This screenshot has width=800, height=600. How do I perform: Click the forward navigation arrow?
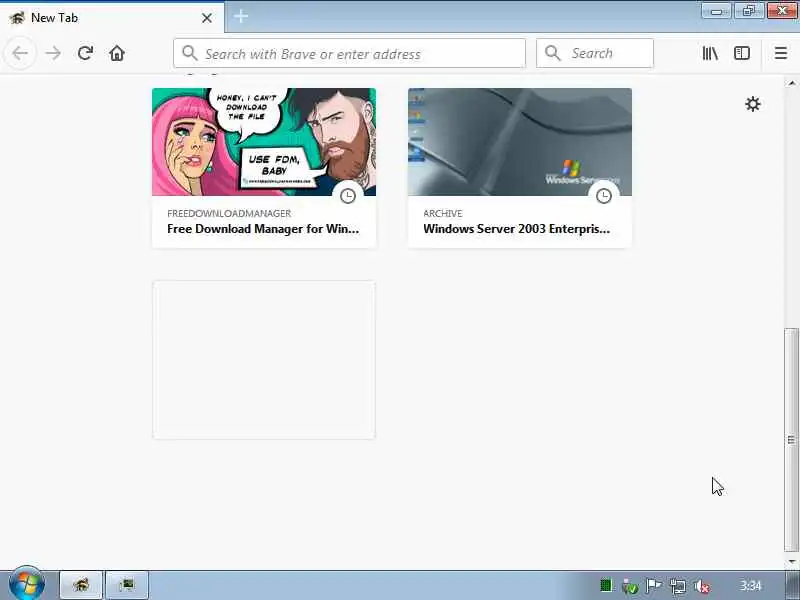53,53
